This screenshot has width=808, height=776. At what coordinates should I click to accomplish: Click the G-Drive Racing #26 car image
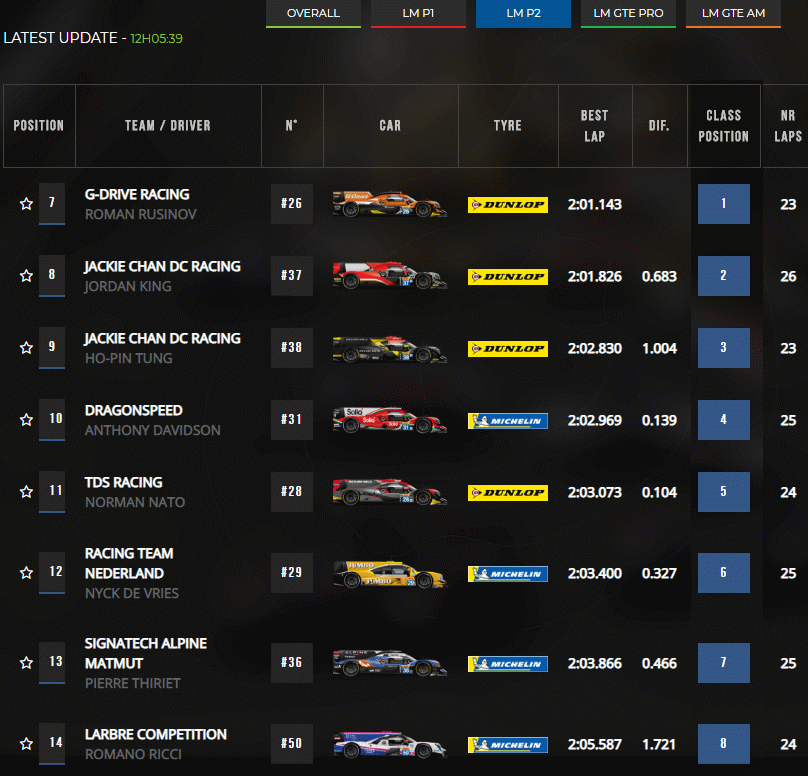click(x=389, y=204)
